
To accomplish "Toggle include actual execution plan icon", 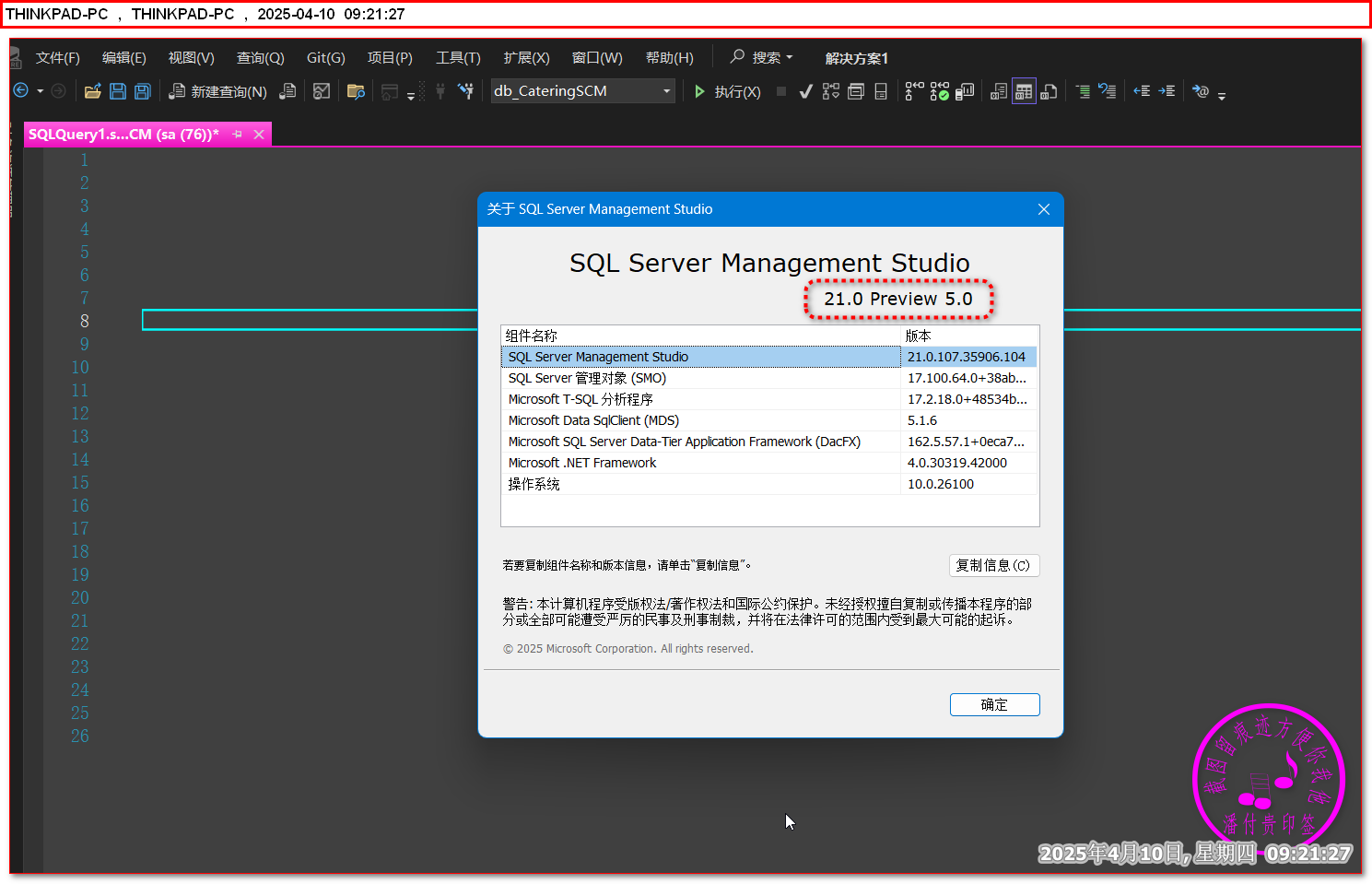I will click(x=914, y=91).
